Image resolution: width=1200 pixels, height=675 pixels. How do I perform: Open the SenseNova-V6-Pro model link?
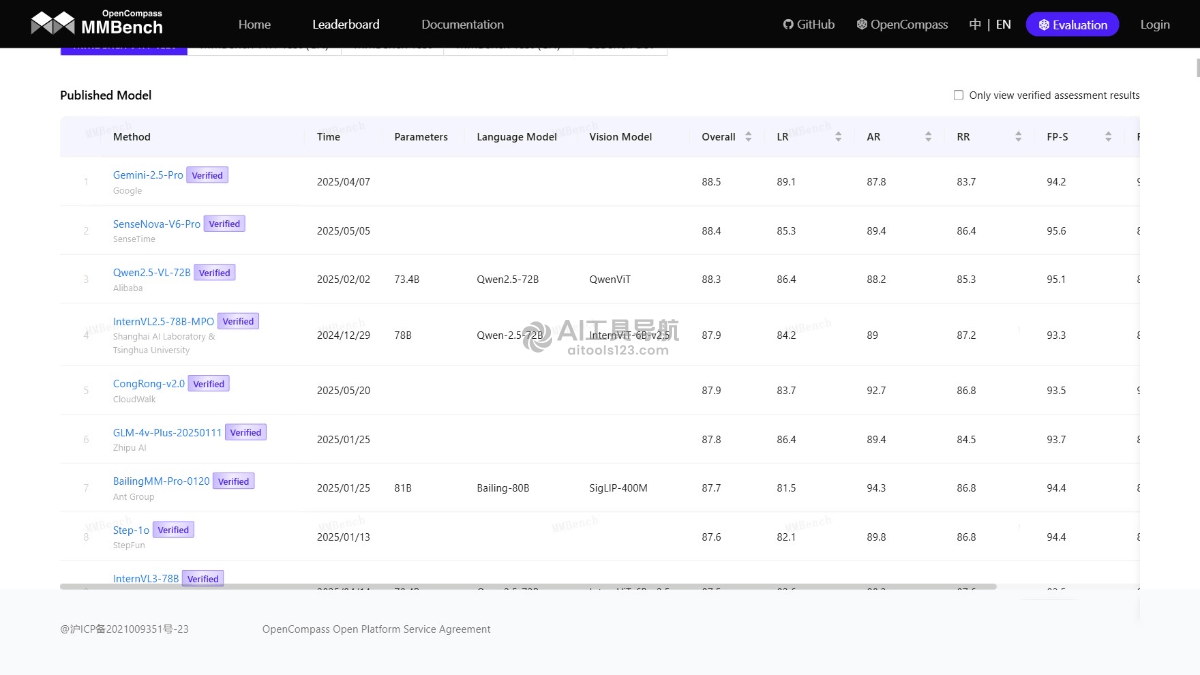(157, 224)
